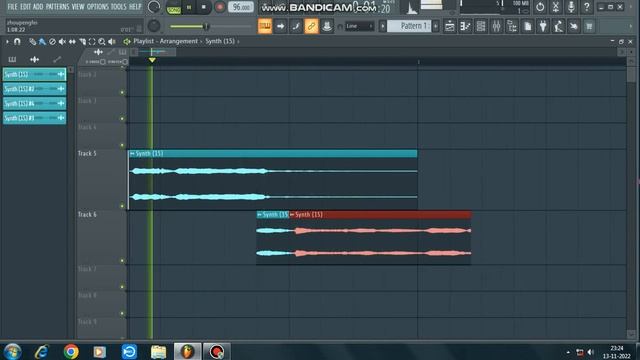Open blue Synth (15) clip menu on Track 6

pyautogui.click(x=259, y=214)
